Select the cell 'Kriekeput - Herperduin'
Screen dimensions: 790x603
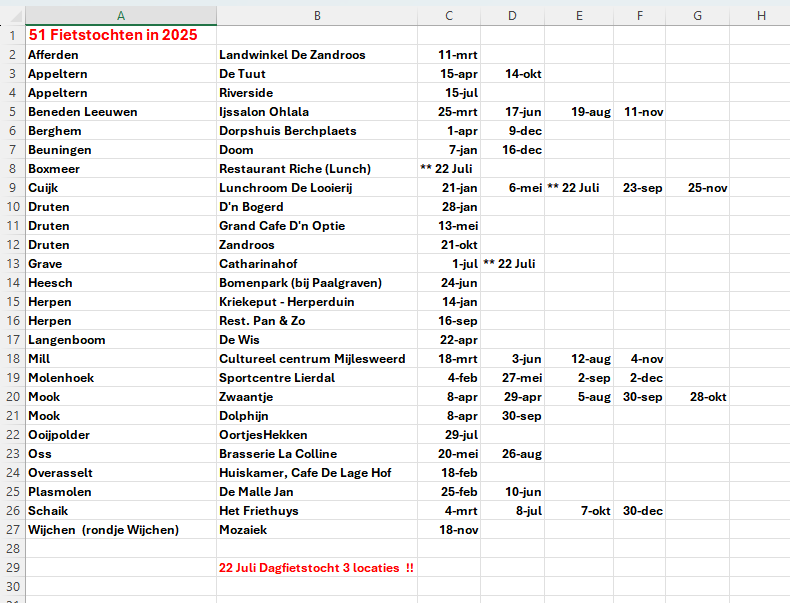click(317, 302)
